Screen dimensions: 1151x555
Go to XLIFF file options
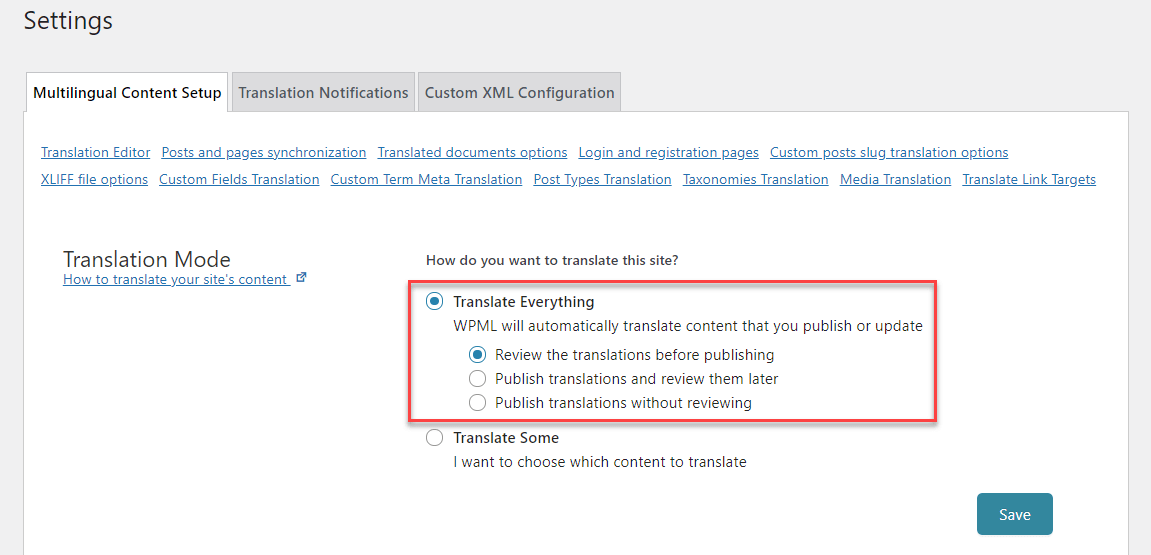point(94,180)
